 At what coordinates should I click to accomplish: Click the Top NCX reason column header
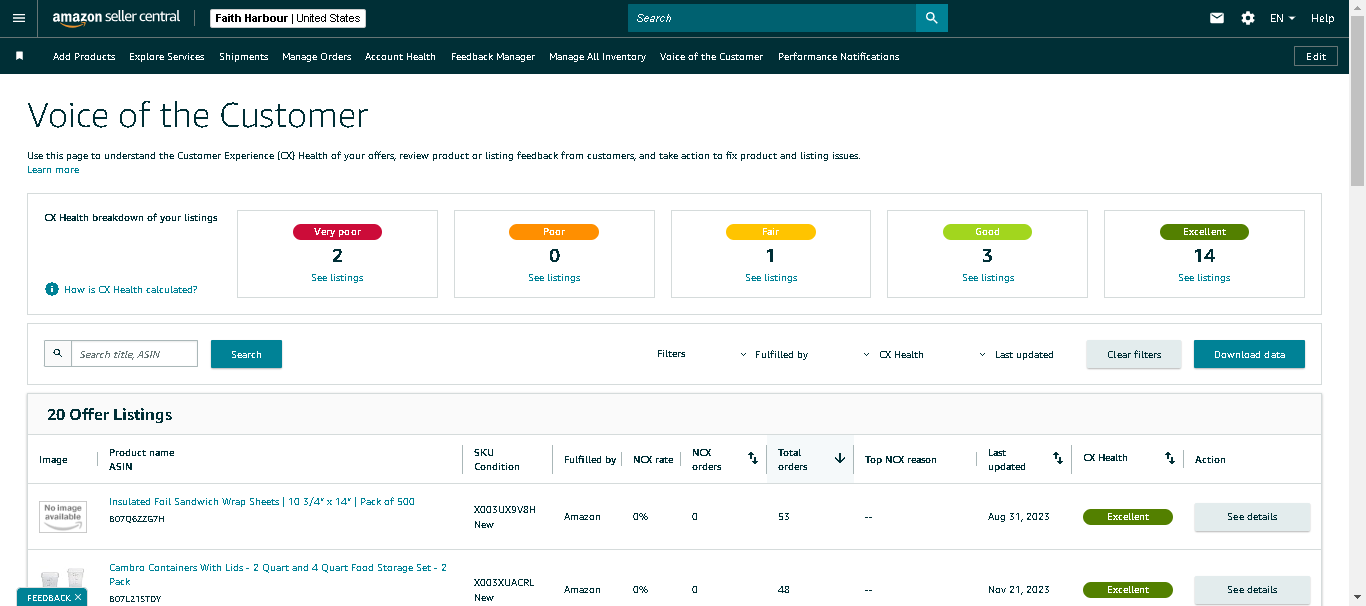901,460
